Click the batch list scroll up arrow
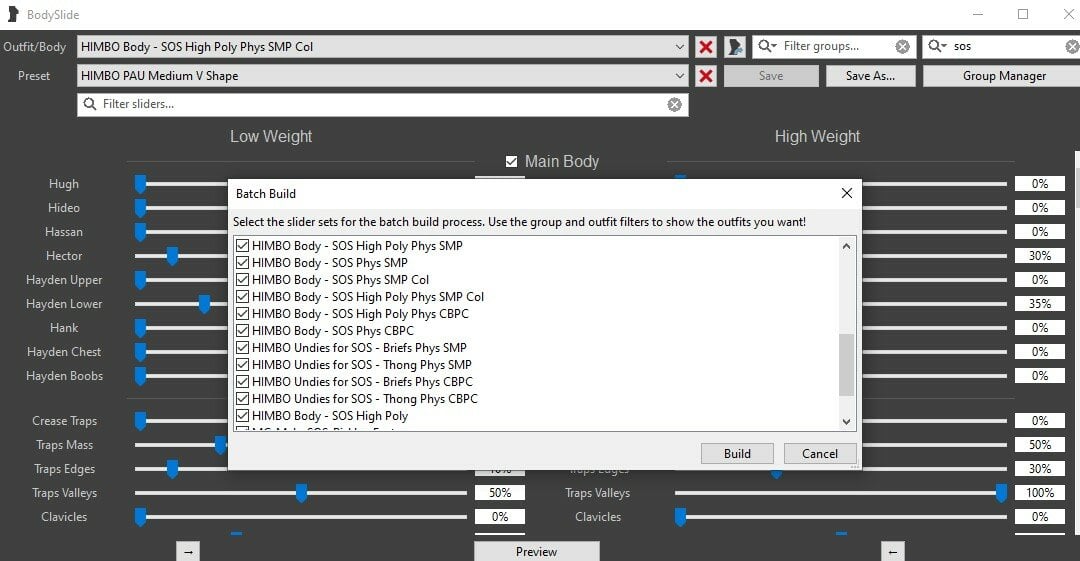The height and width of the screenshot is (561, 1080). 847,246
